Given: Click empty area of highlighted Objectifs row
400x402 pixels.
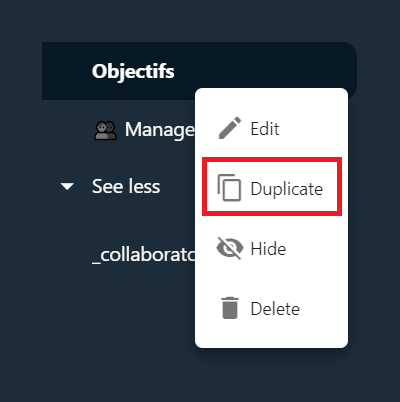Looking at the screenshot, I should (267, 65).
